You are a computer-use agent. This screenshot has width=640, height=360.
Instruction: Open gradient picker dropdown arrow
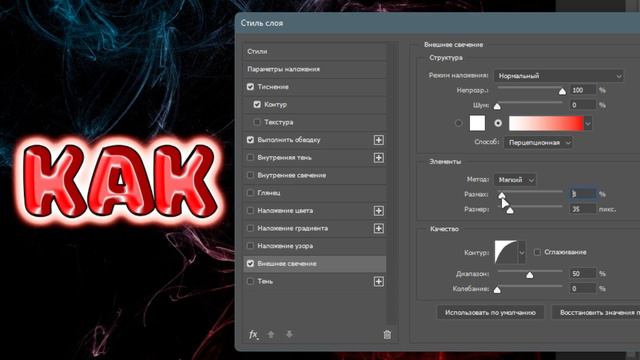588,123
